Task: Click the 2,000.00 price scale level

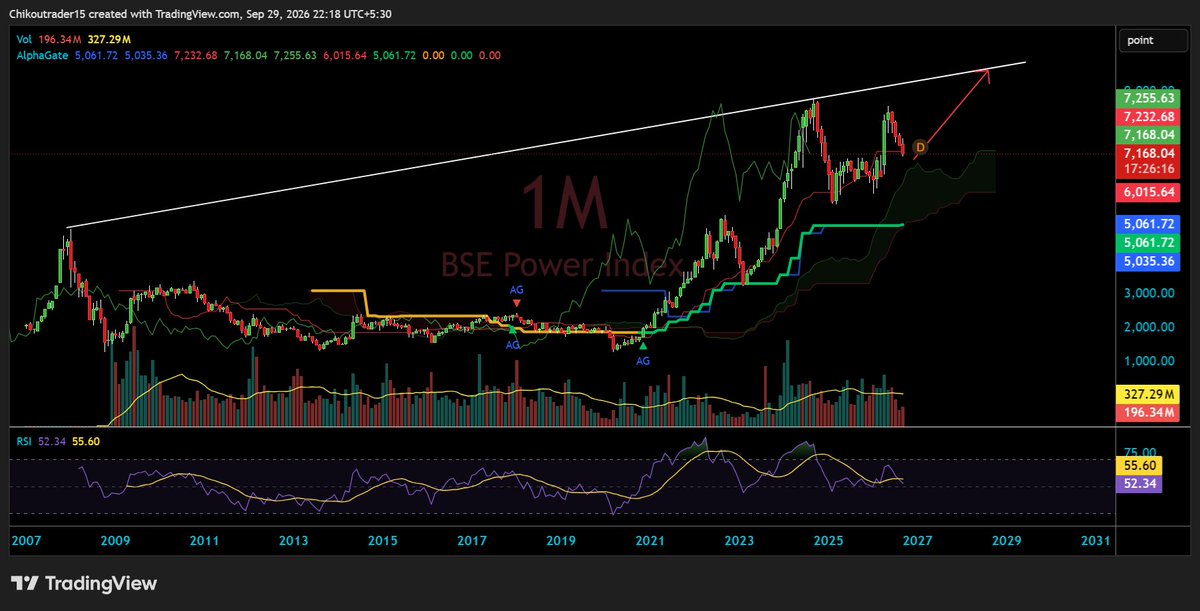Action: click(x=1148, y=327)
